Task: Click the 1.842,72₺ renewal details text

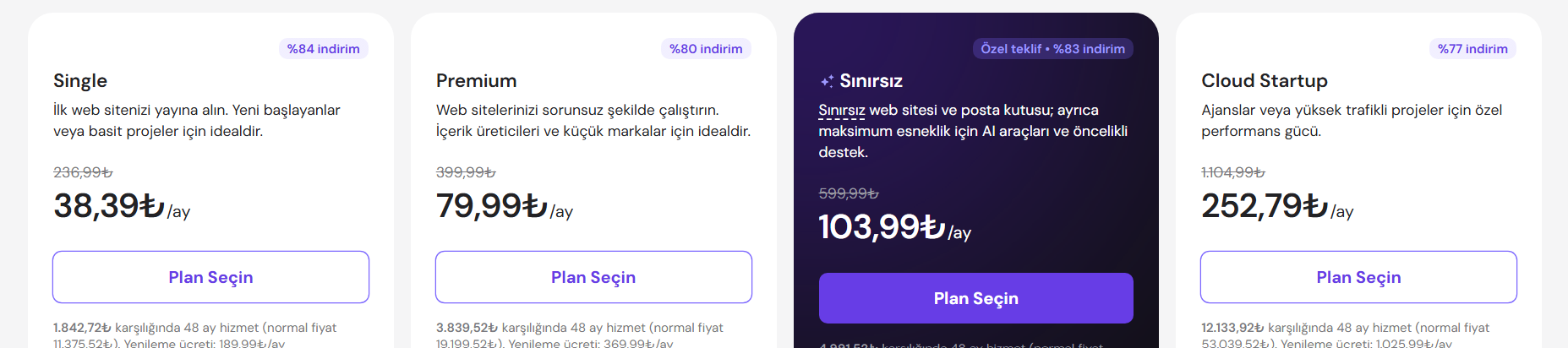Action: click(x=194, y=335)
